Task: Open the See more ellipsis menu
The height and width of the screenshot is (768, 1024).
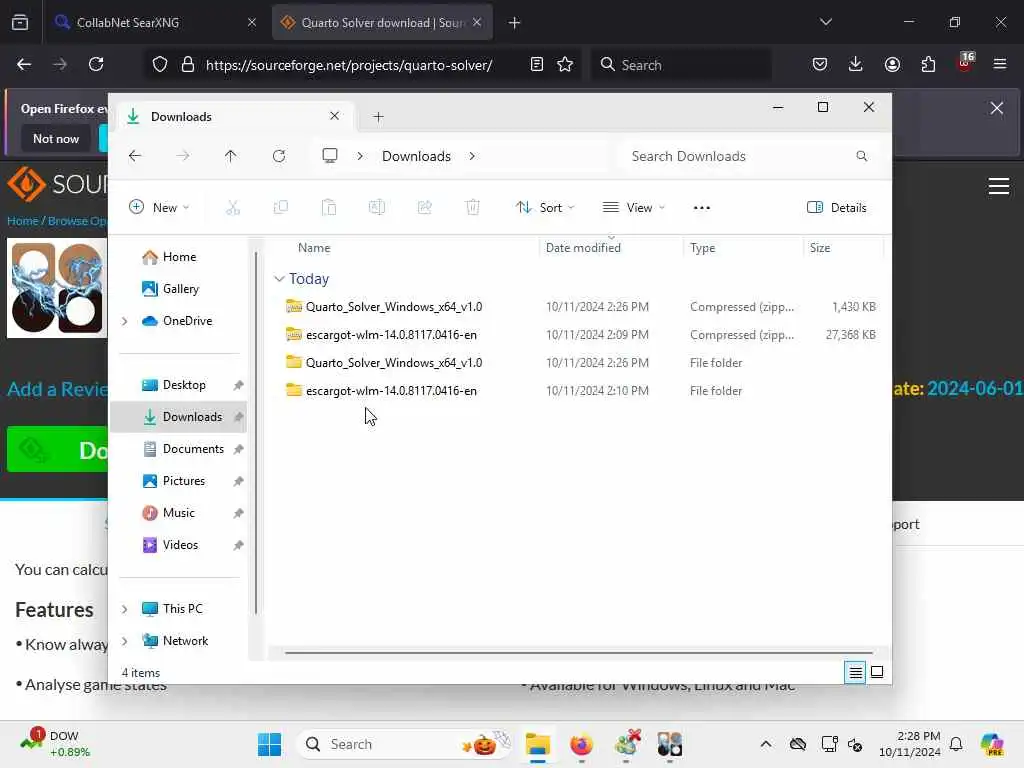Action: coord(701,208)
